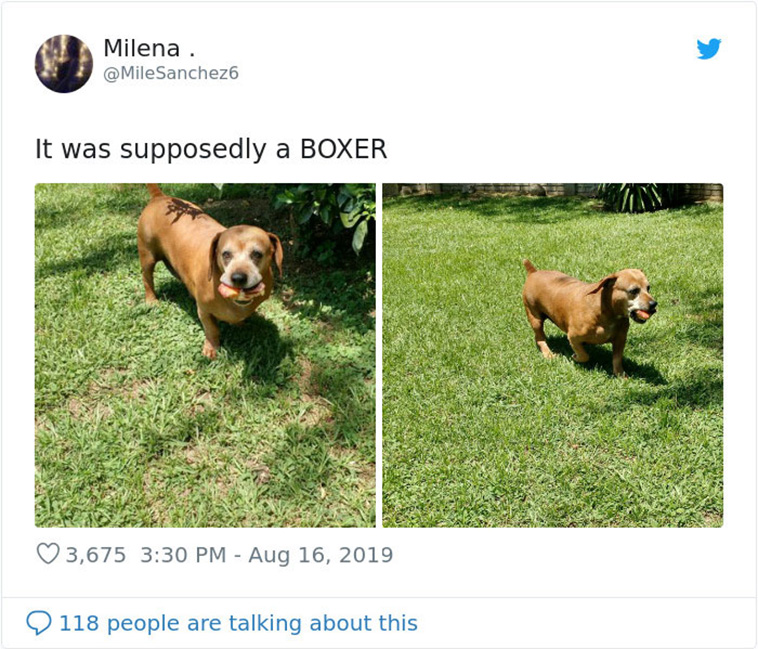Click the Aug 16, 2019 date
Screen dimensions: 758x649
pyautogui.click(x=321, y=555)
